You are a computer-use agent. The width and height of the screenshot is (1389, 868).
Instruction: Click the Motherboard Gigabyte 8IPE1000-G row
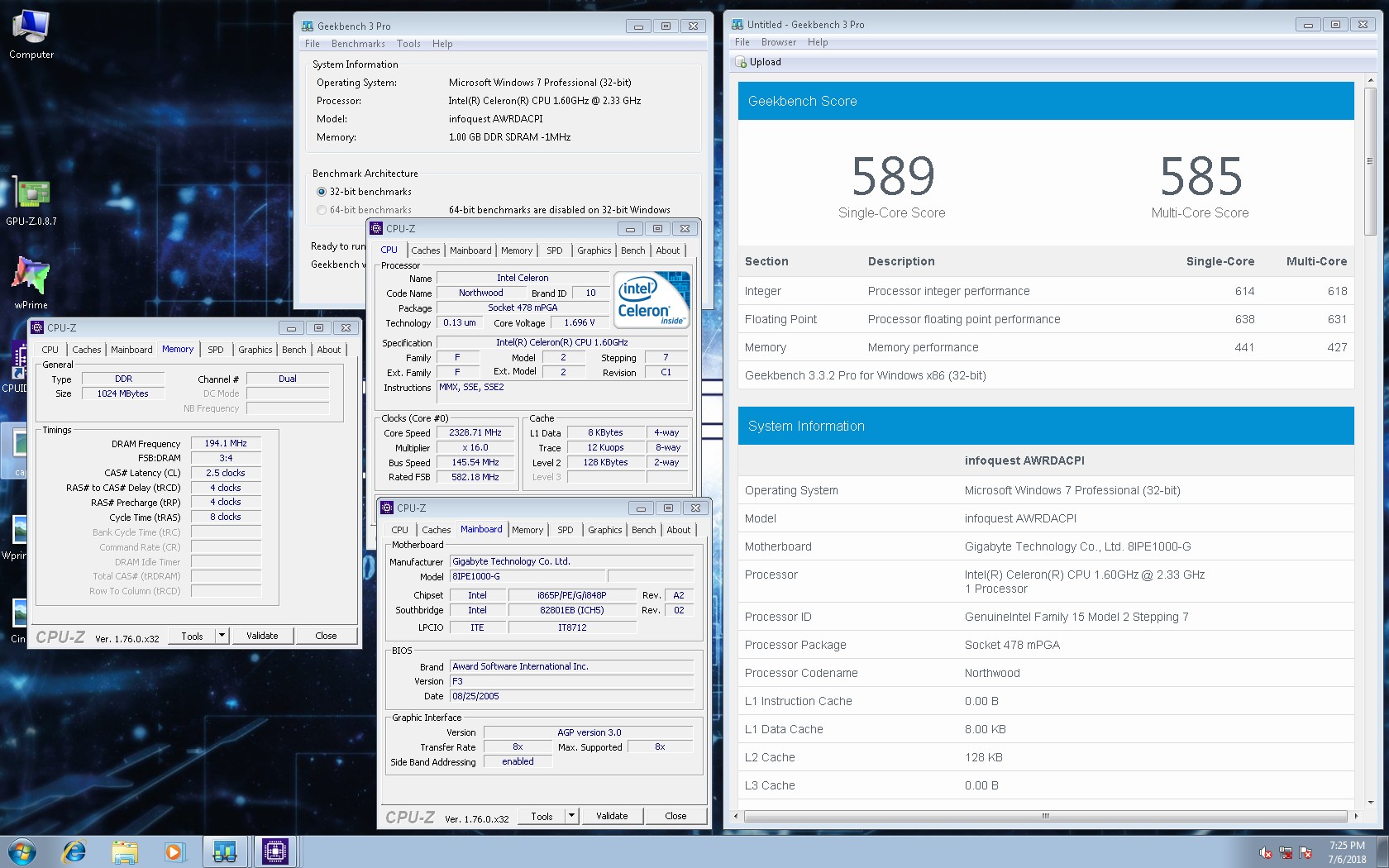coord(1046,546)
